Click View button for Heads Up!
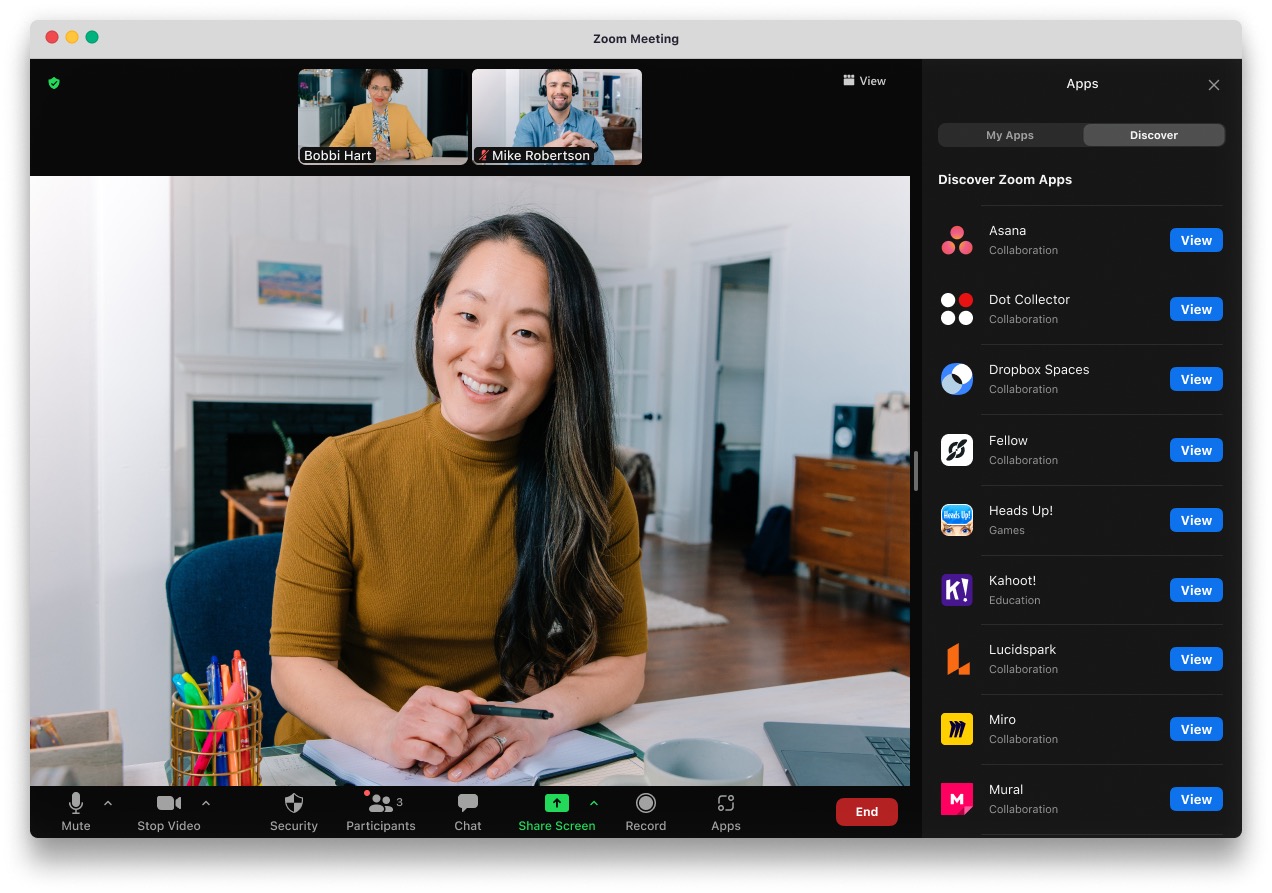The width and height of the screenshot is (1272, 893). (x=1196, y=520)
